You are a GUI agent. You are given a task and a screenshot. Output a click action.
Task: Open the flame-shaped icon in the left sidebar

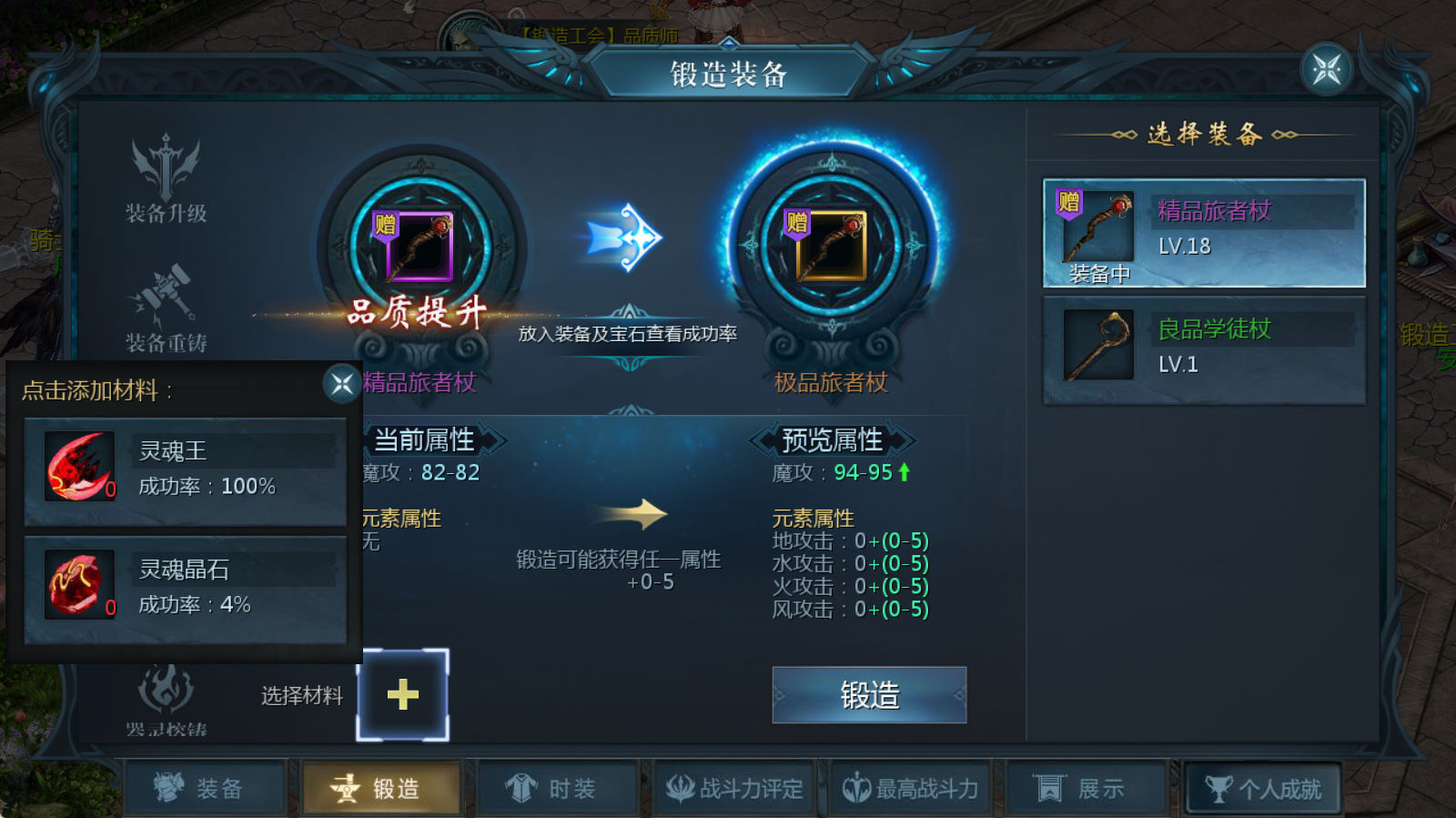166,690
